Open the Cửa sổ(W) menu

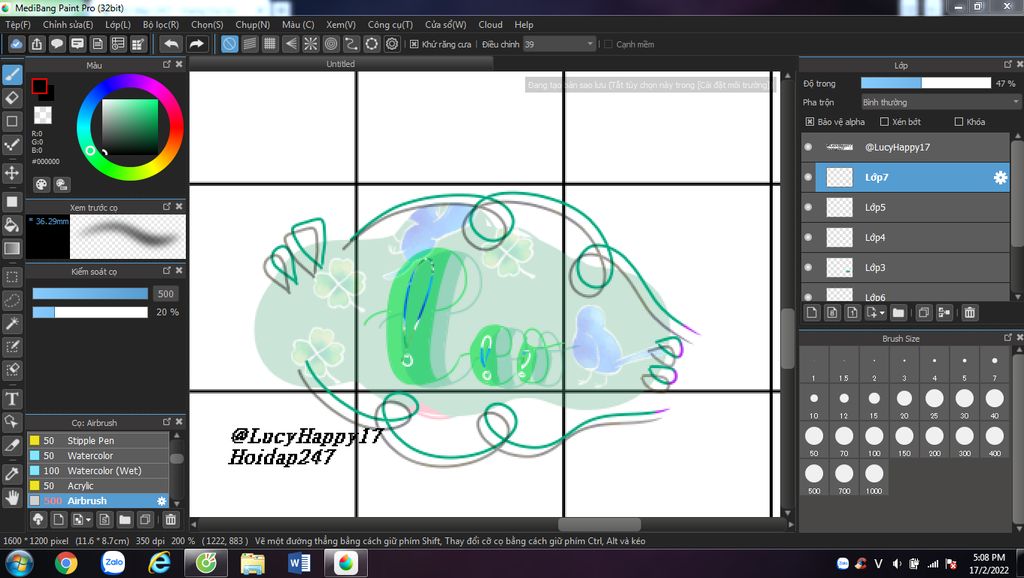[445, 24]
